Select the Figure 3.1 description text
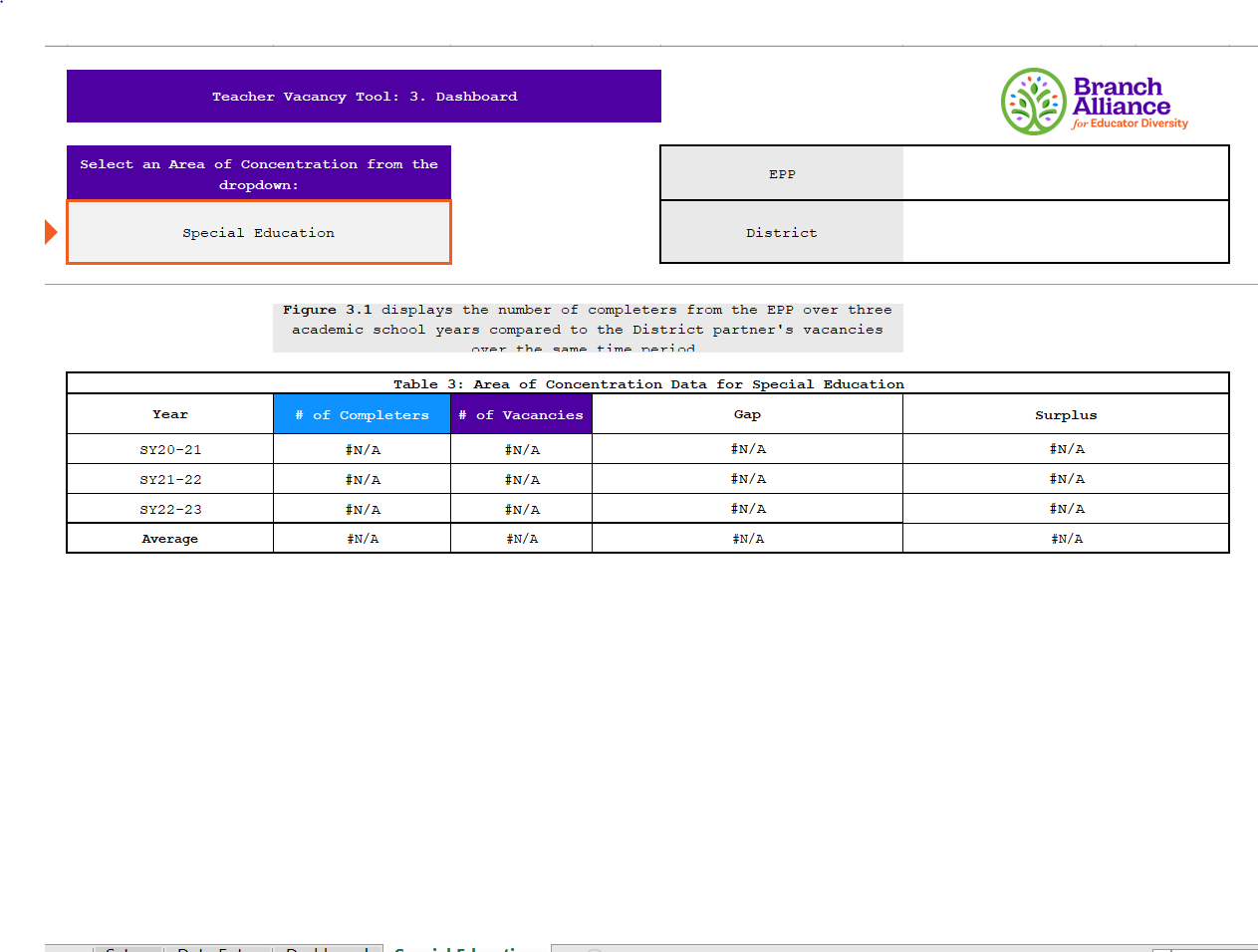 coord(588,328)
